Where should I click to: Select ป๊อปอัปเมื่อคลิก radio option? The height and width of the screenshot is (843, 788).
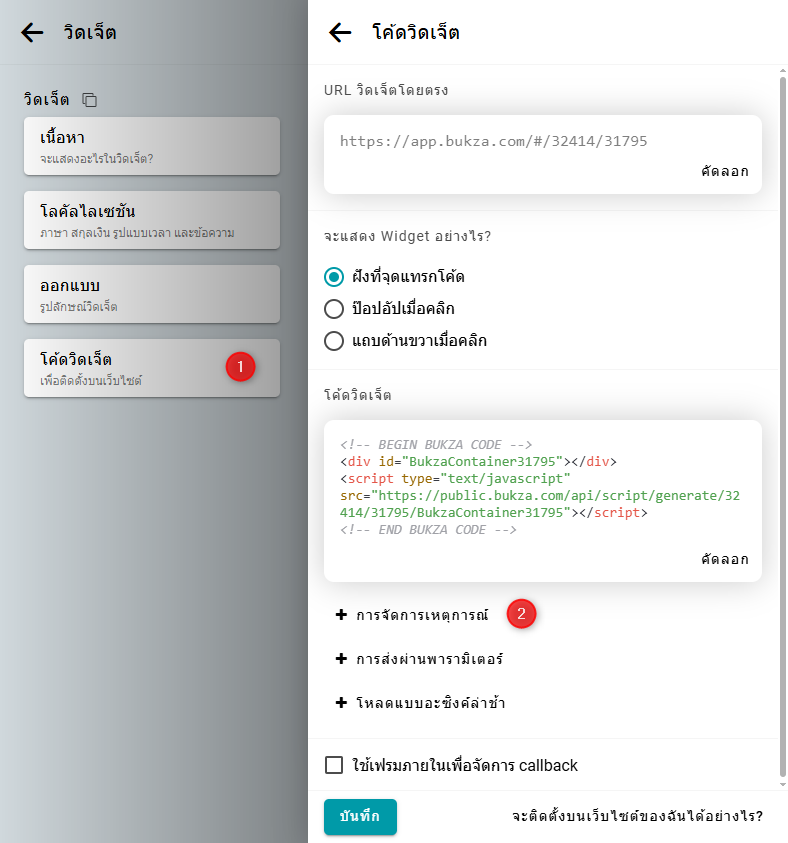(x=335, y=308)
